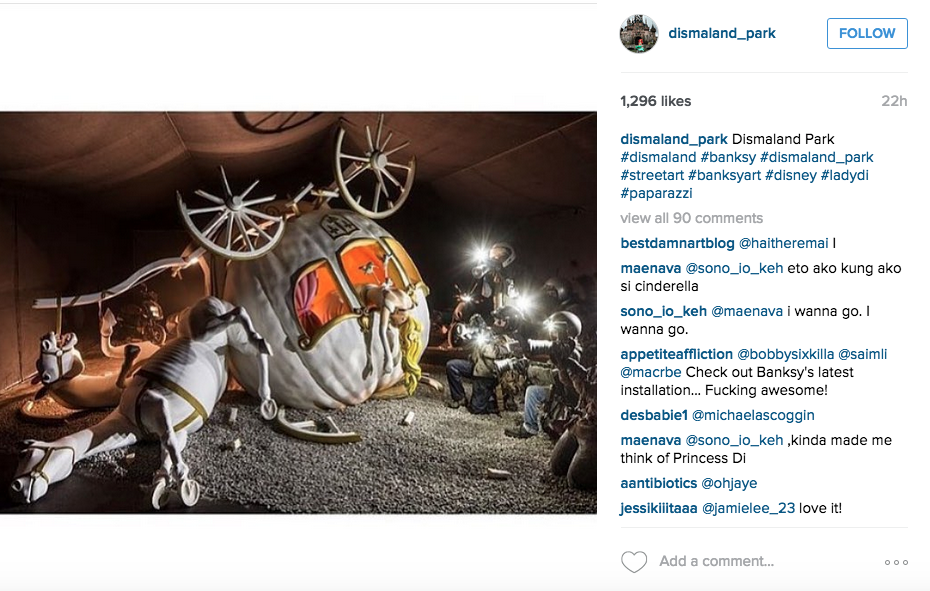The height and width of the screenshot is (591, 930).
Task: Open desbabie1 commenter profile
Action: click(x=654, y=415)
